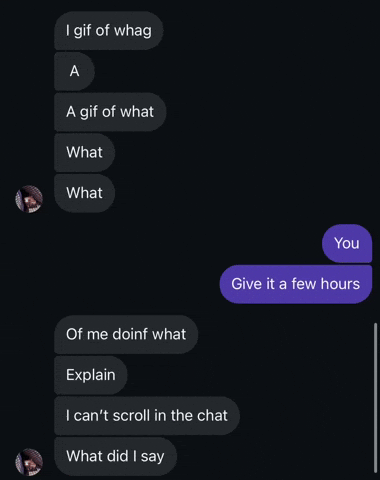Click the word "whag" in the top message
Viewport: 380px width, 480px height.
pos(133,31)
